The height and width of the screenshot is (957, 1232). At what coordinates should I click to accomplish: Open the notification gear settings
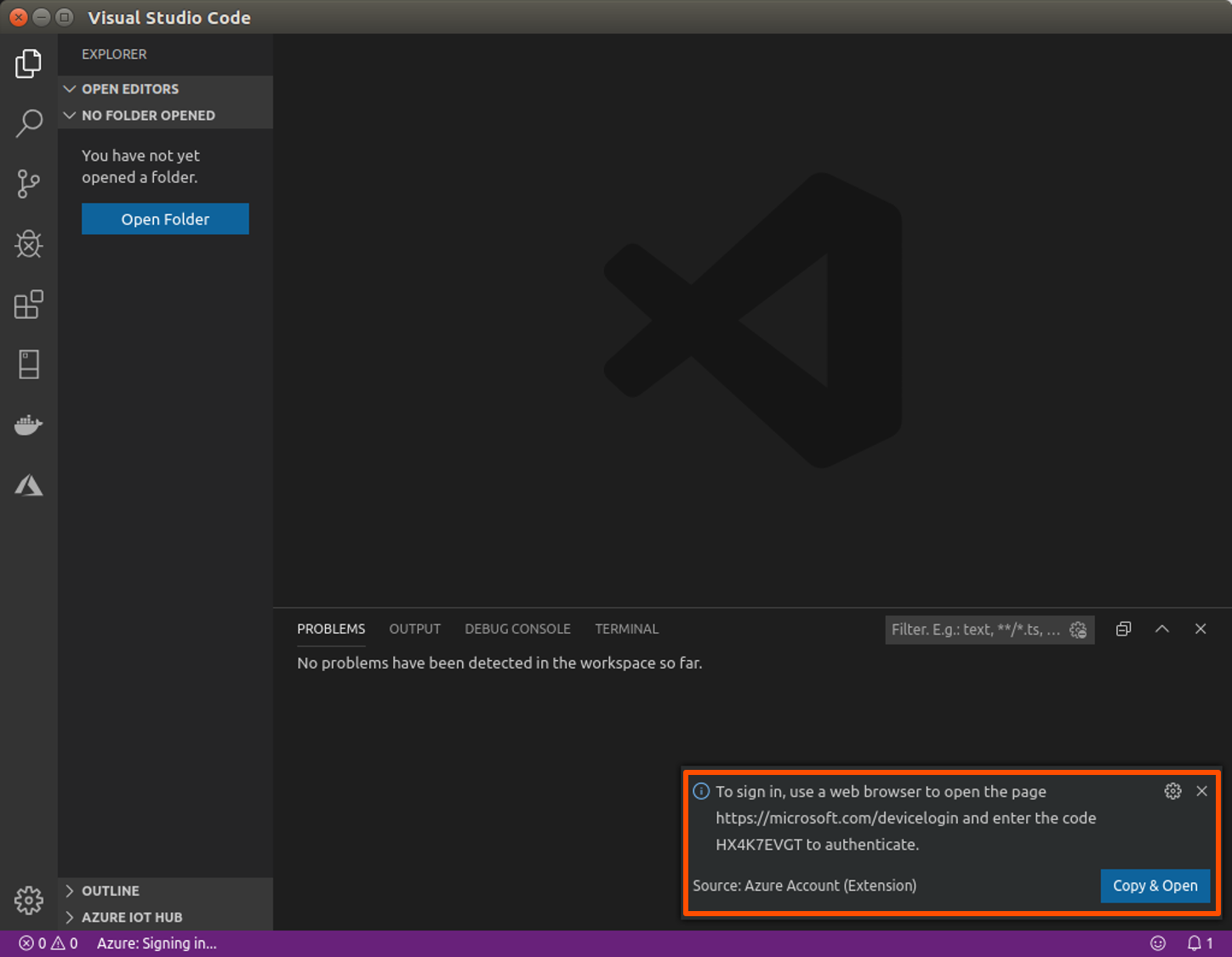(1173, 791)
